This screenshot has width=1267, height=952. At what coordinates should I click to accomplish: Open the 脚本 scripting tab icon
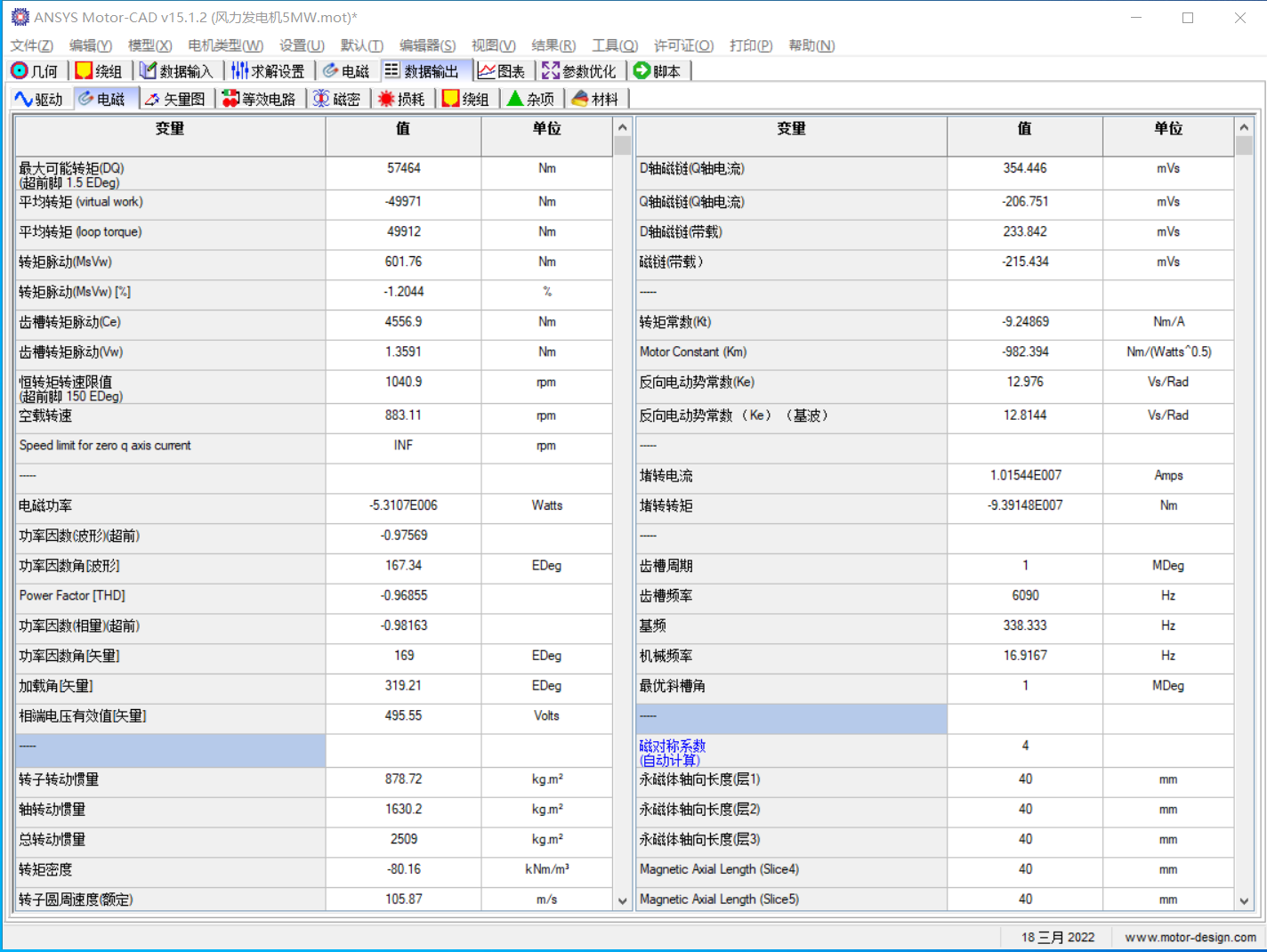click(x=642, y=70)
